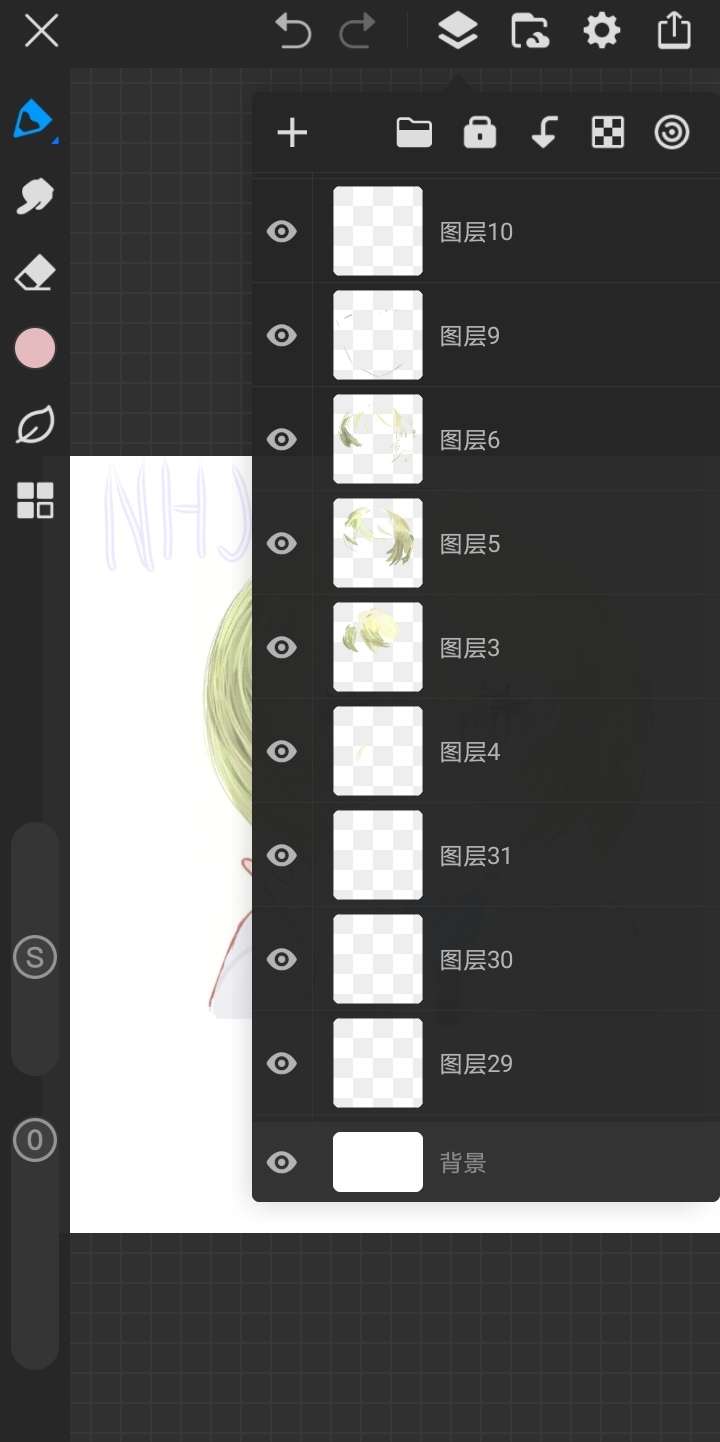Toggle alpha lock checkerboard icon
The image size is (720, 1442).
[608, 133]
